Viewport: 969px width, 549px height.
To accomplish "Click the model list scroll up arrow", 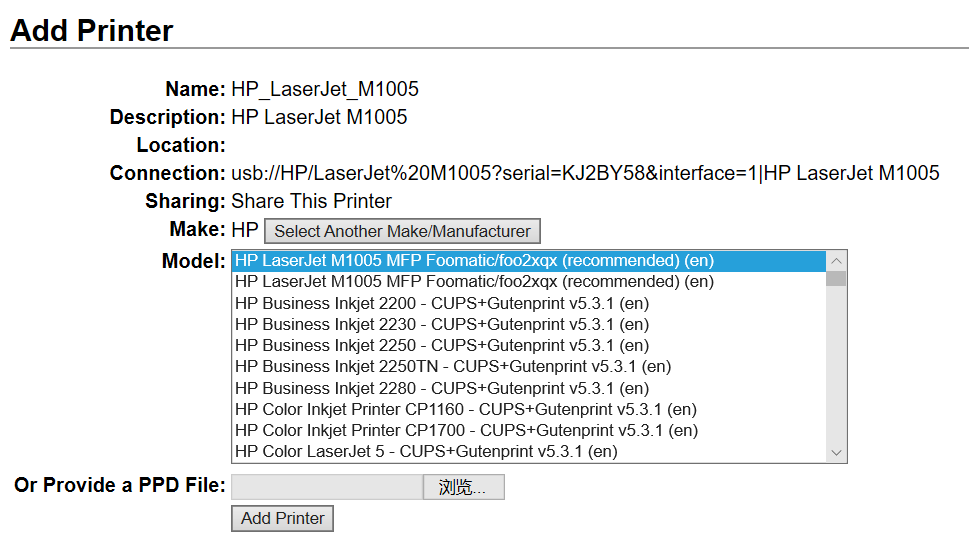I will point(836,261).
